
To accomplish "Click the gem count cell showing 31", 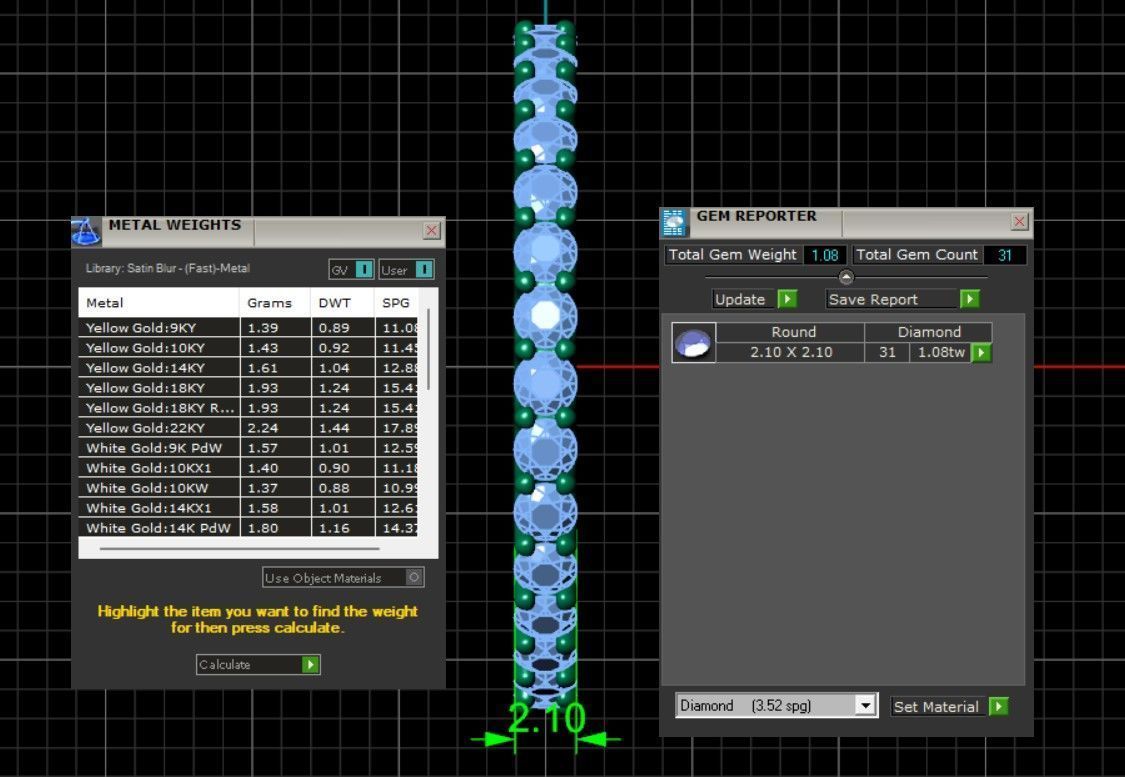I will pyautogui.click(x=888, y=352).
